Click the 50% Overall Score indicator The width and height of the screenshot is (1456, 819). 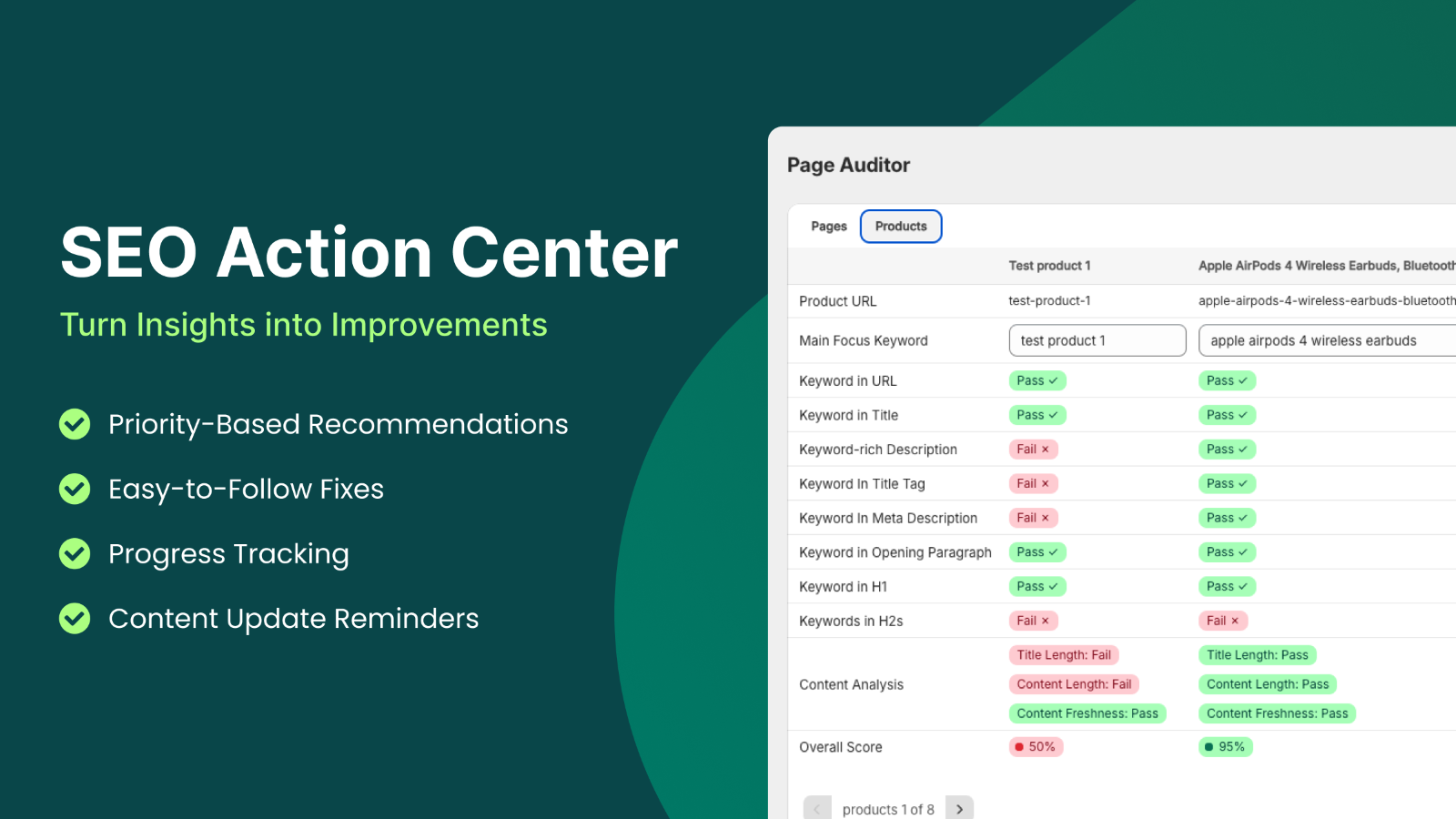pos(1036,746)
